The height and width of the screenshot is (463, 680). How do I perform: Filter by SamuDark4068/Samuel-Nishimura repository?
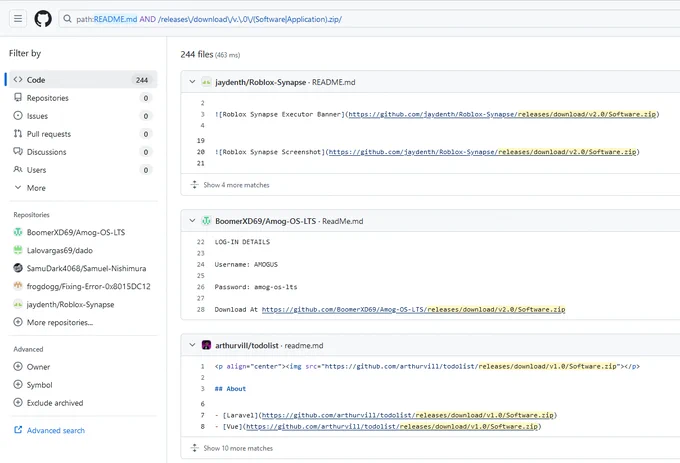(x=86, y=268)
